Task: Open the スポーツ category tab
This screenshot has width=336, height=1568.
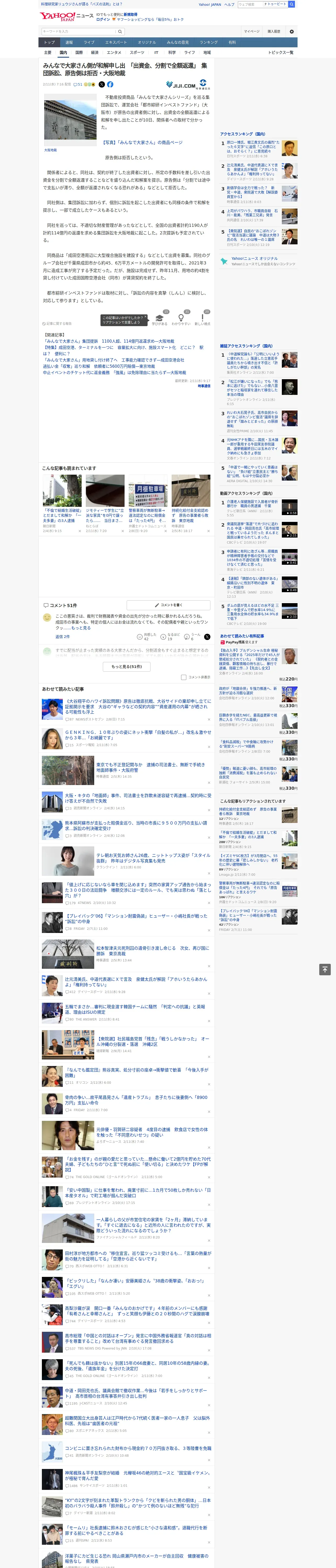Action: [137, 52]
